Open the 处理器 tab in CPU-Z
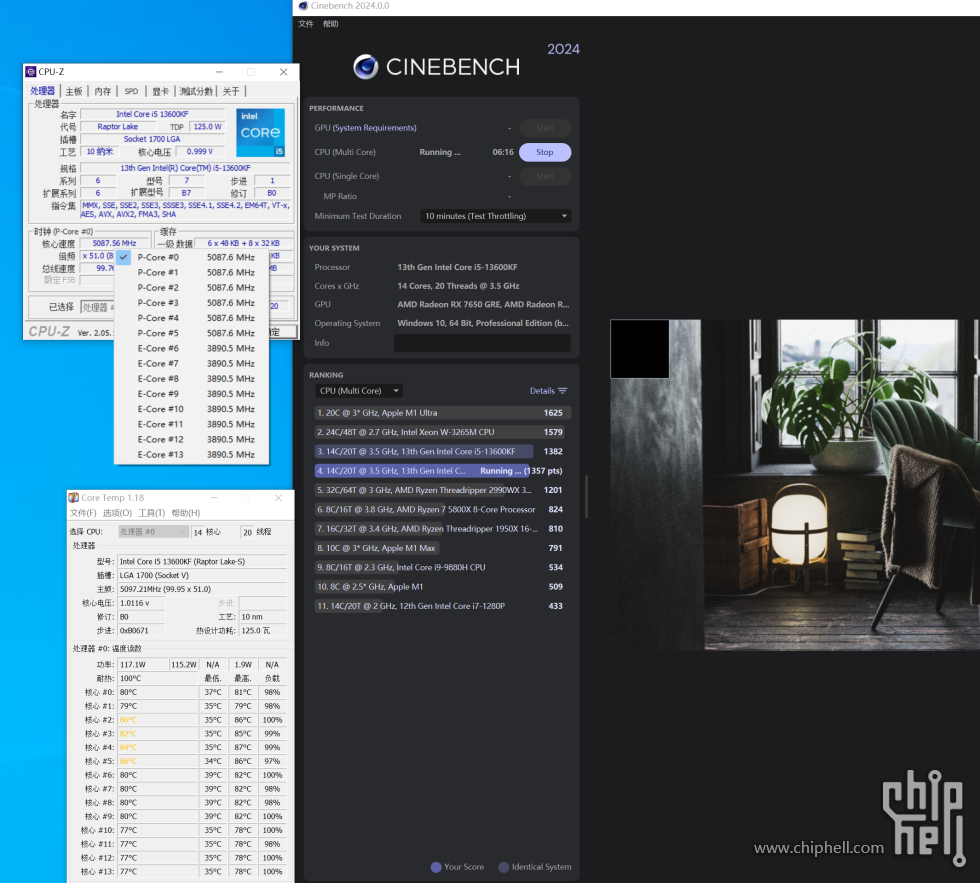The width and height of the screenshot is (980, 883). [42, 91]
